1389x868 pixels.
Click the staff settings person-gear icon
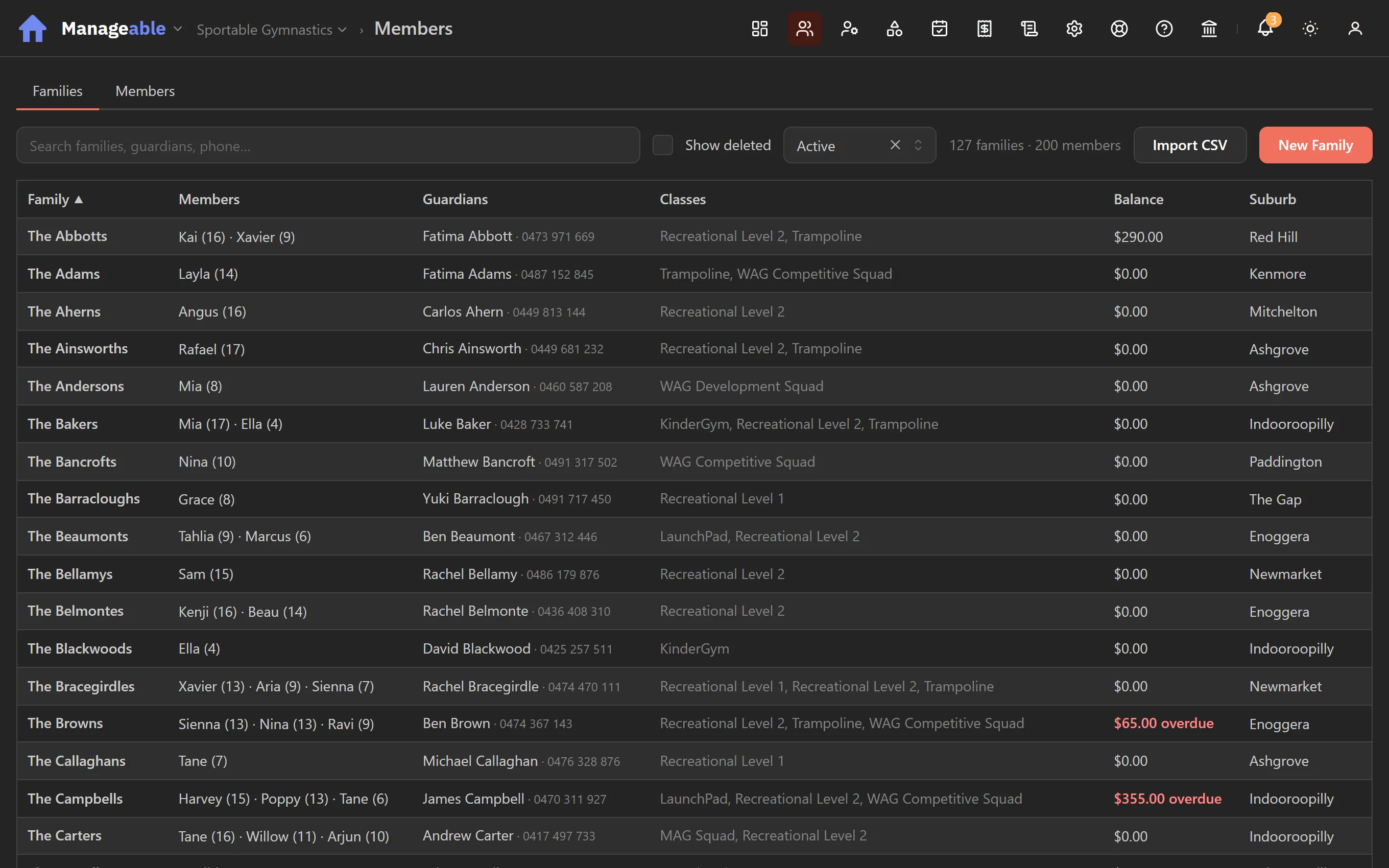pos(849,29)
